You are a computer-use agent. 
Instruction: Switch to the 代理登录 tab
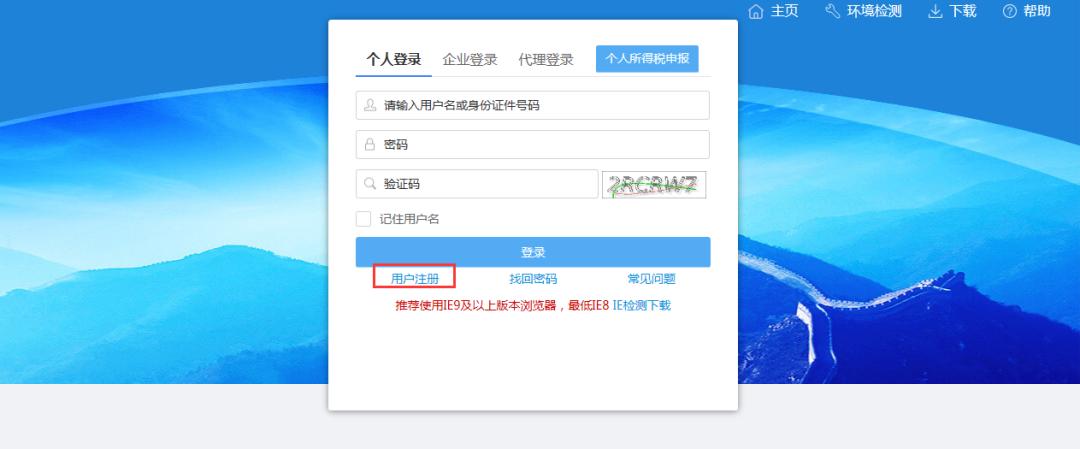[x=546, y=60]
